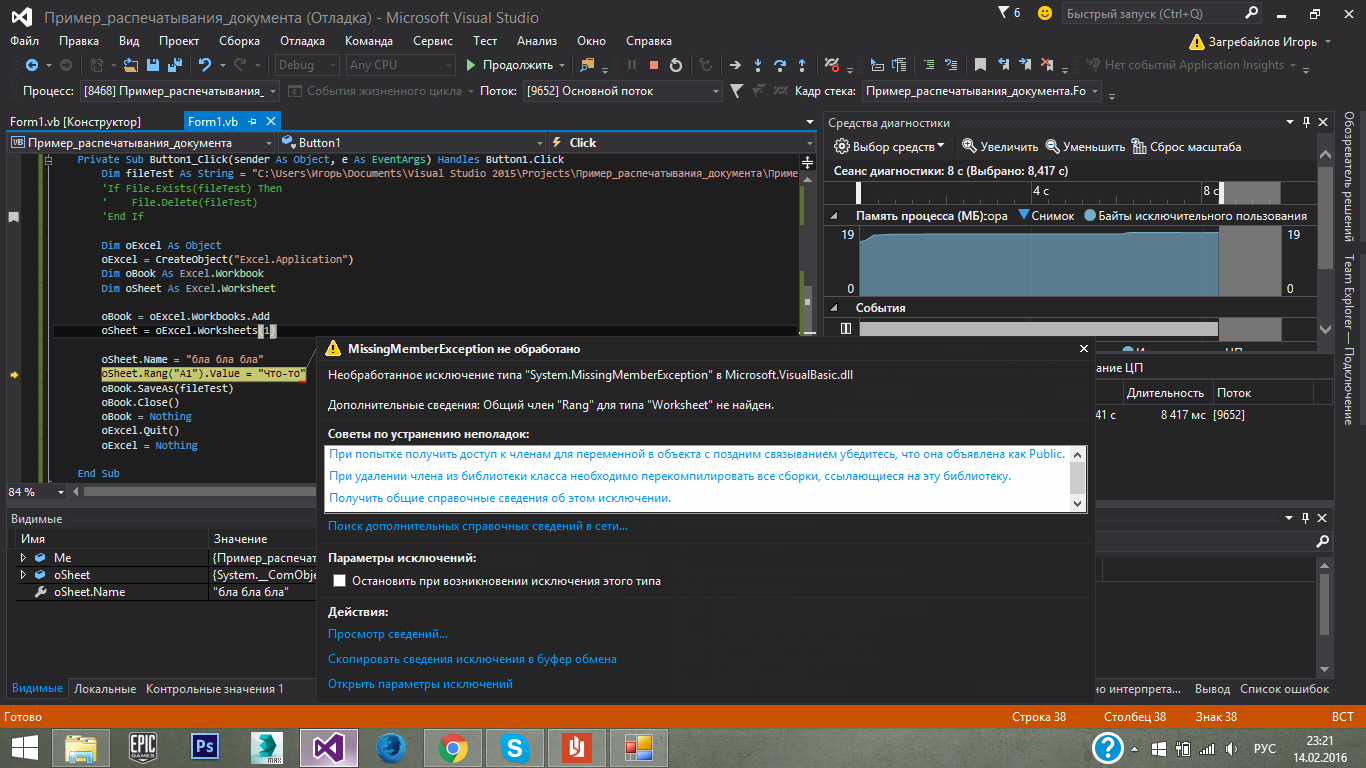Screen dimensions: 1366x768
Task: Click the Open File folder icon
Action: 130,65
